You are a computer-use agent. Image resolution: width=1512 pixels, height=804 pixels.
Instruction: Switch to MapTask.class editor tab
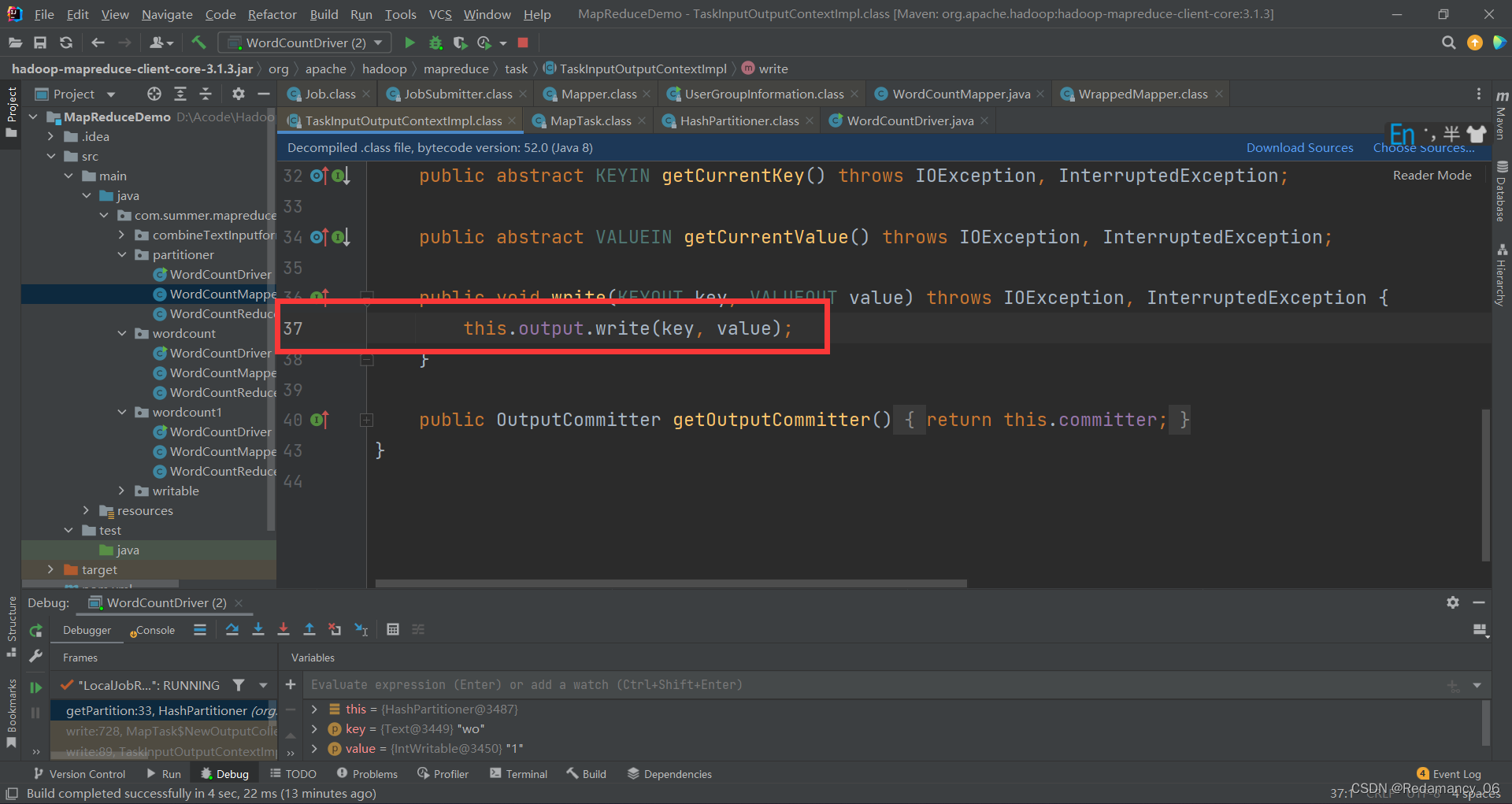(589, 120)
